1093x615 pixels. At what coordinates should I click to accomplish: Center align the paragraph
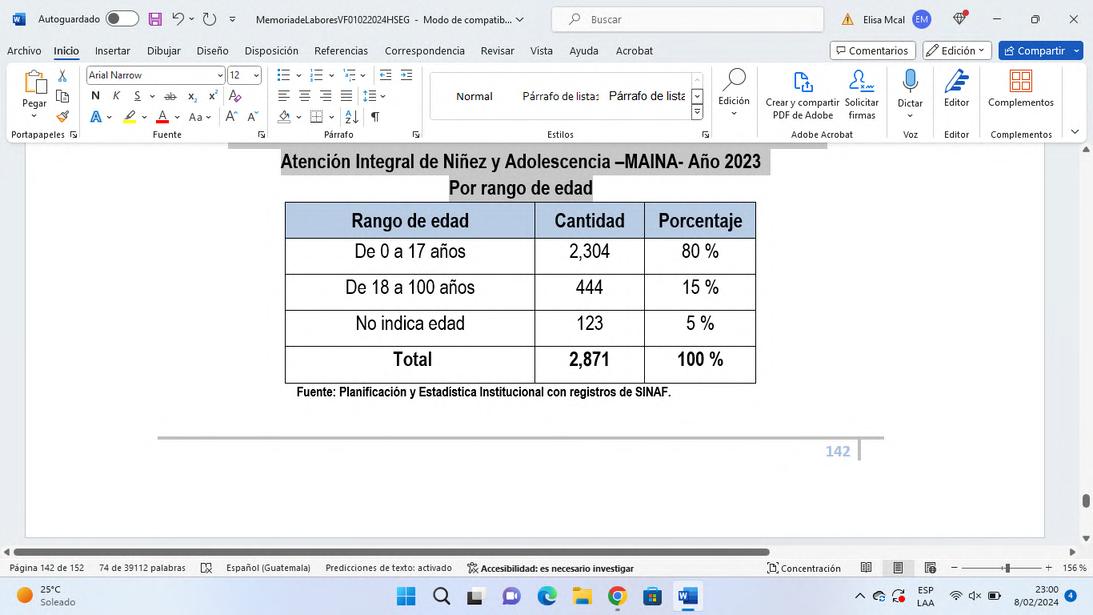(305, 96)
